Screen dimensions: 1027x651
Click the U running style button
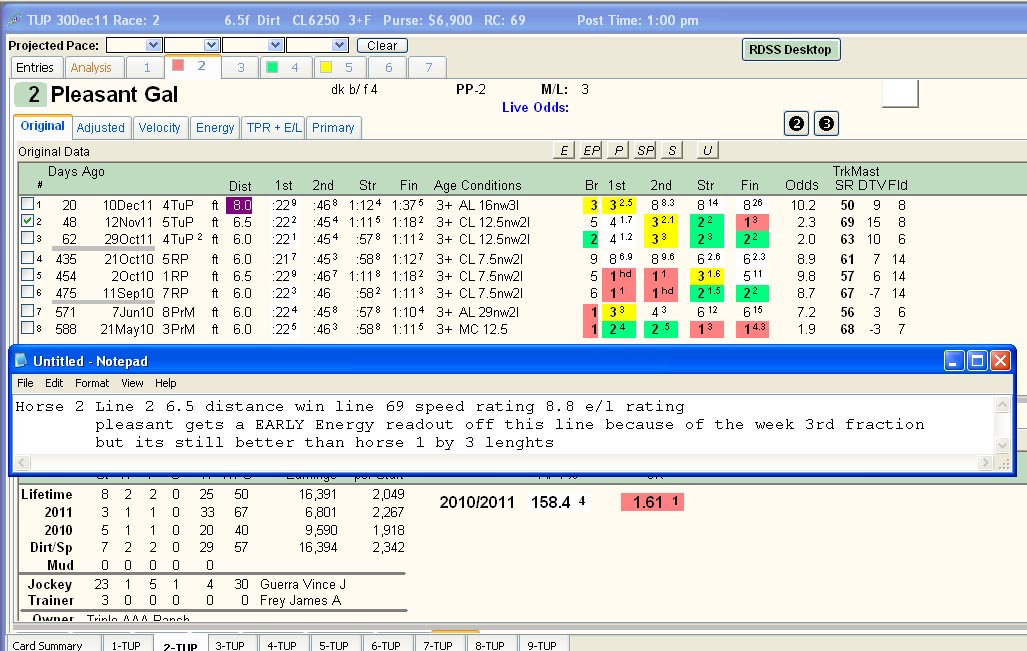click(707, 151)
